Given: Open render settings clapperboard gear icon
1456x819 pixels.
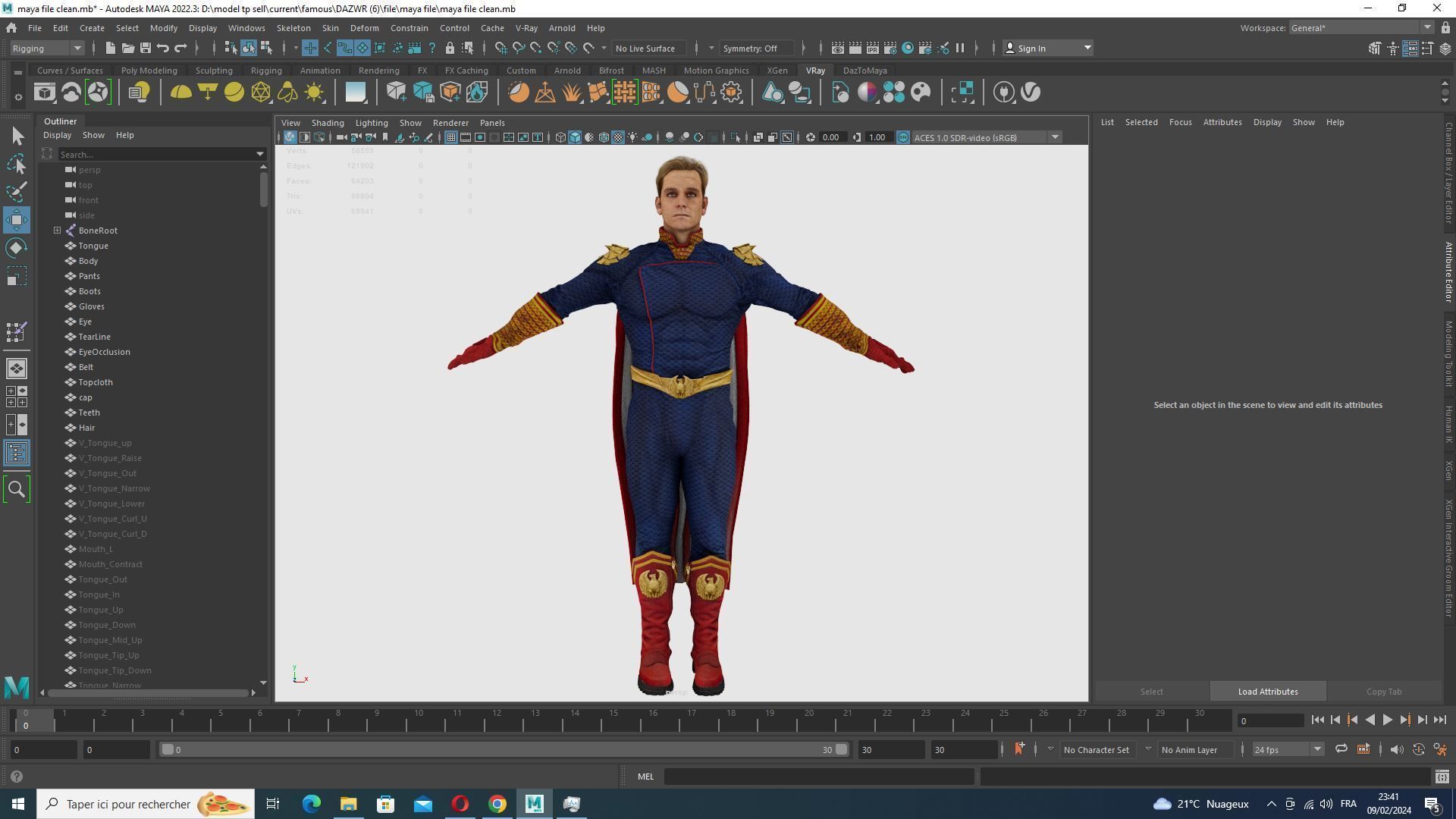Looking at the screenshot, I should pos(890,49).
